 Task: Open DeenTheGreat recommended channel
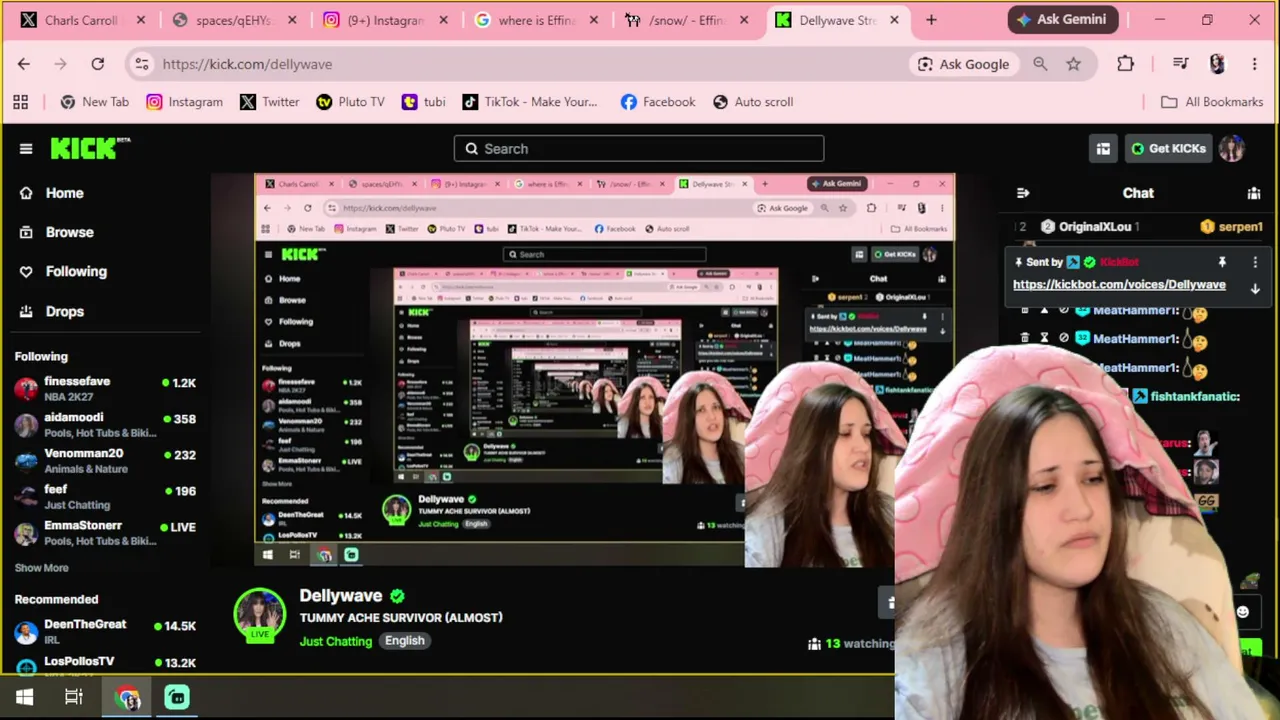[x=105, y=632]
